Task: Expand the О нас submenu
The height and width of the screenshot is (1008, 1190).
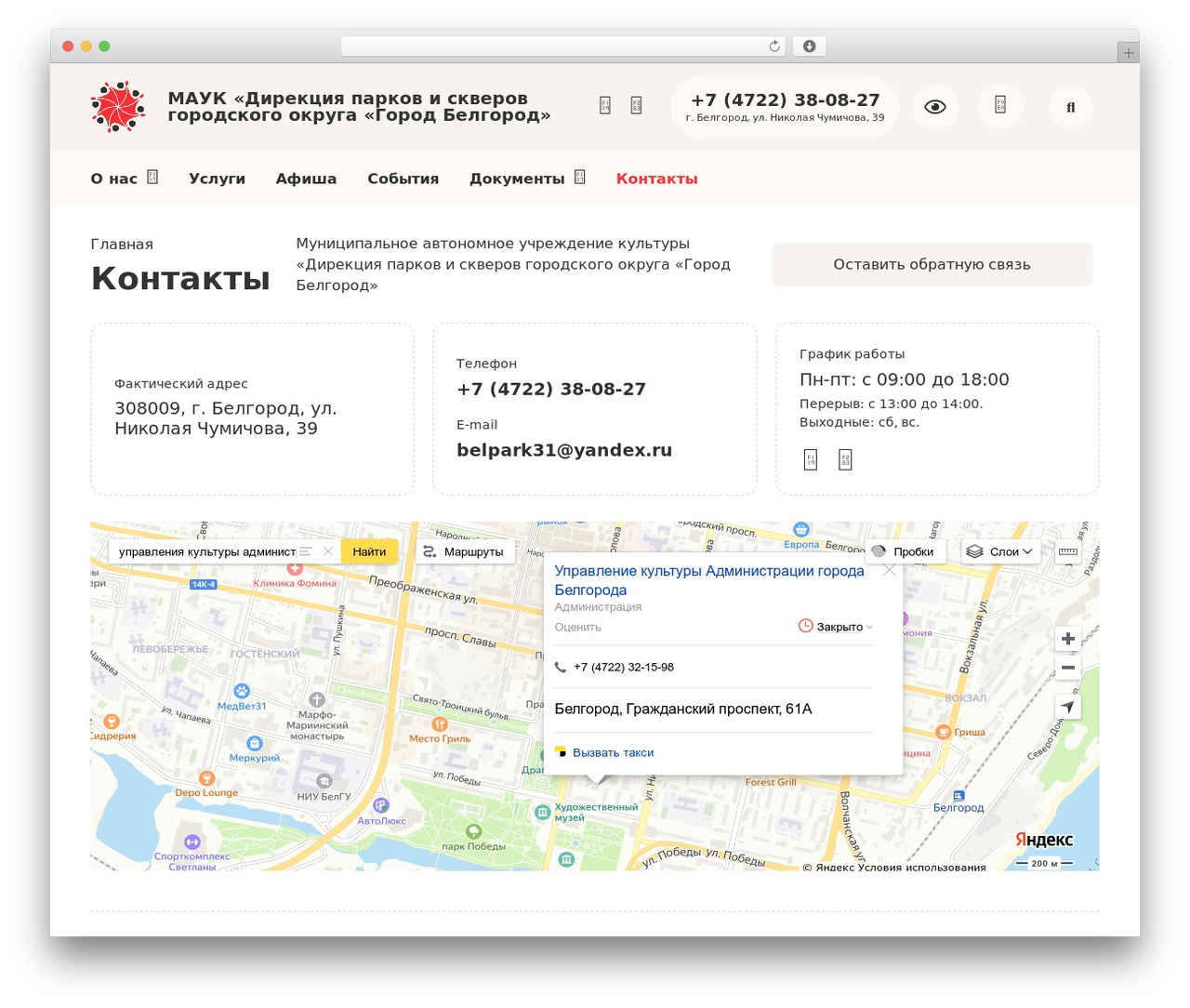Action: (x=152, y=178)
